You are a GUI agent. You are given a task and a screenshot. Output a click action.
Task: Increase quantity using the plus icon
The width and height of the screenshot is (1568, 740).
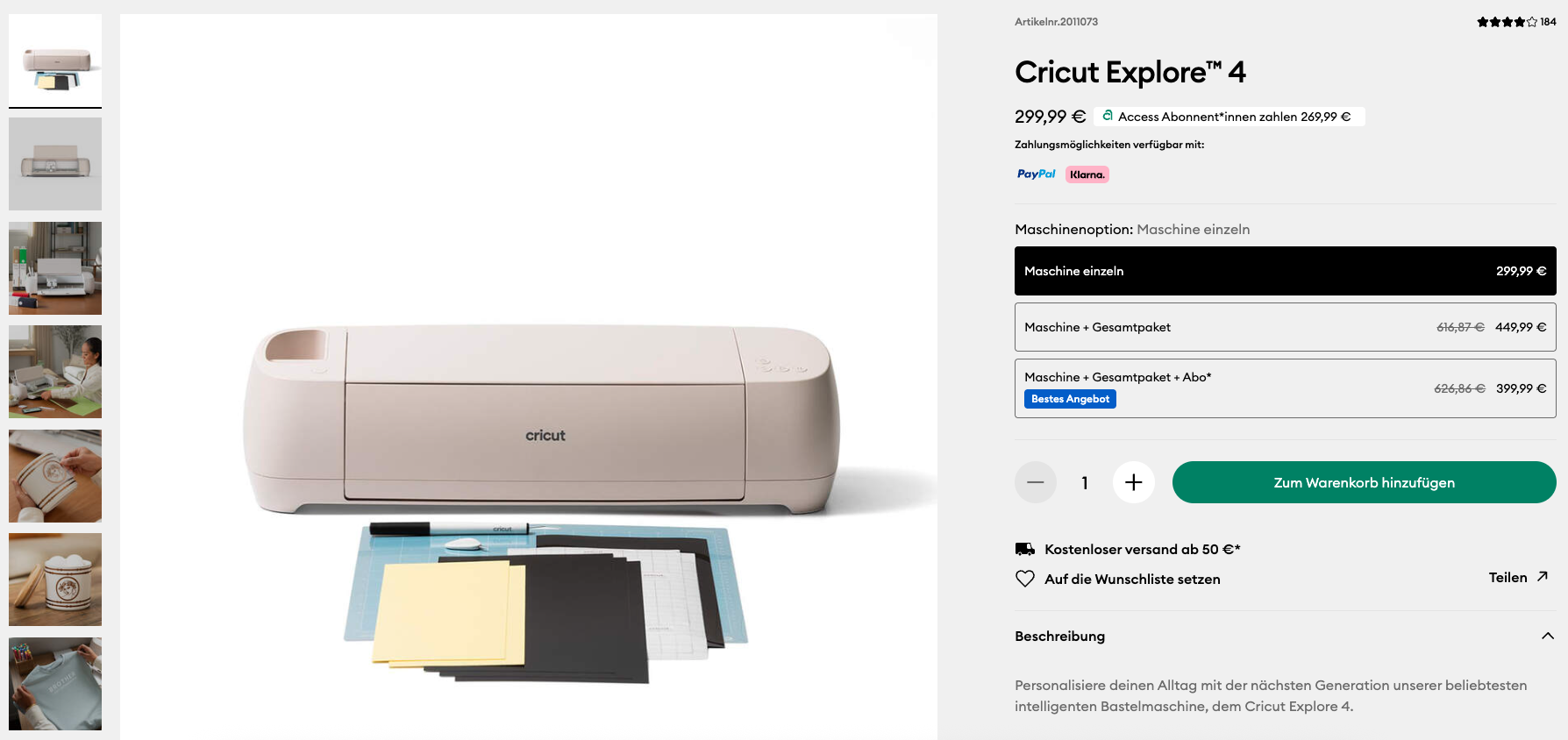(x=1133, y=482)
